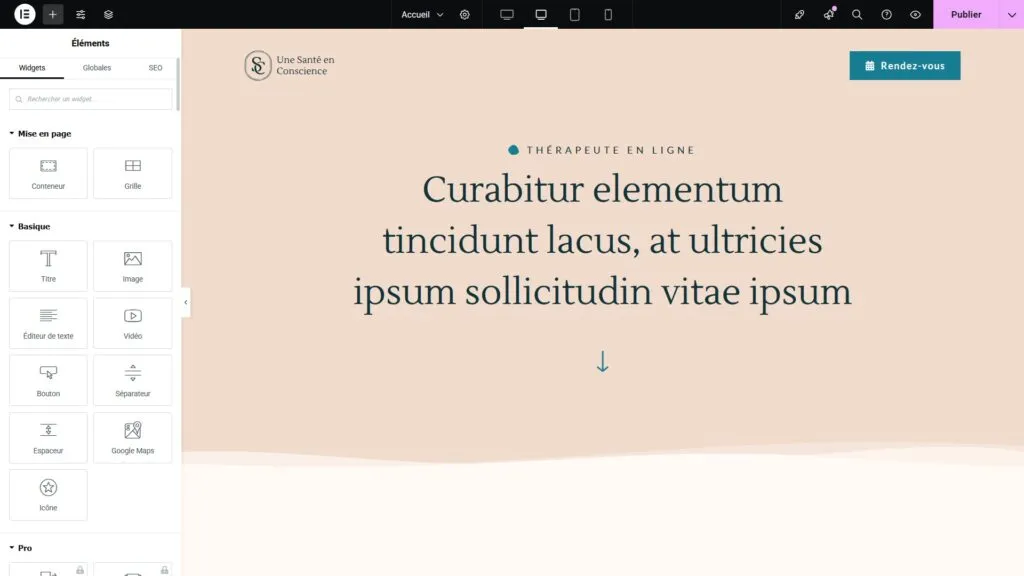Click the widget search field
The width and height of the screenshot is (1024, 576).
coord(90,99)
